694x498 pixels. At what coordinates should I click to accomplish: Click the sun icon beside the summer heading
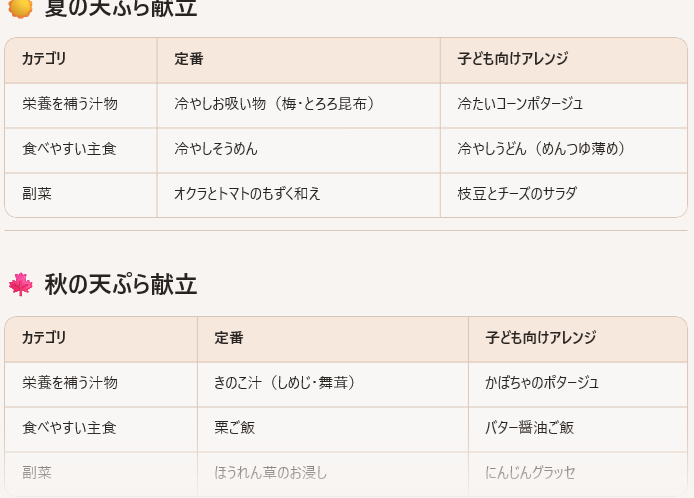click(20, 8)
